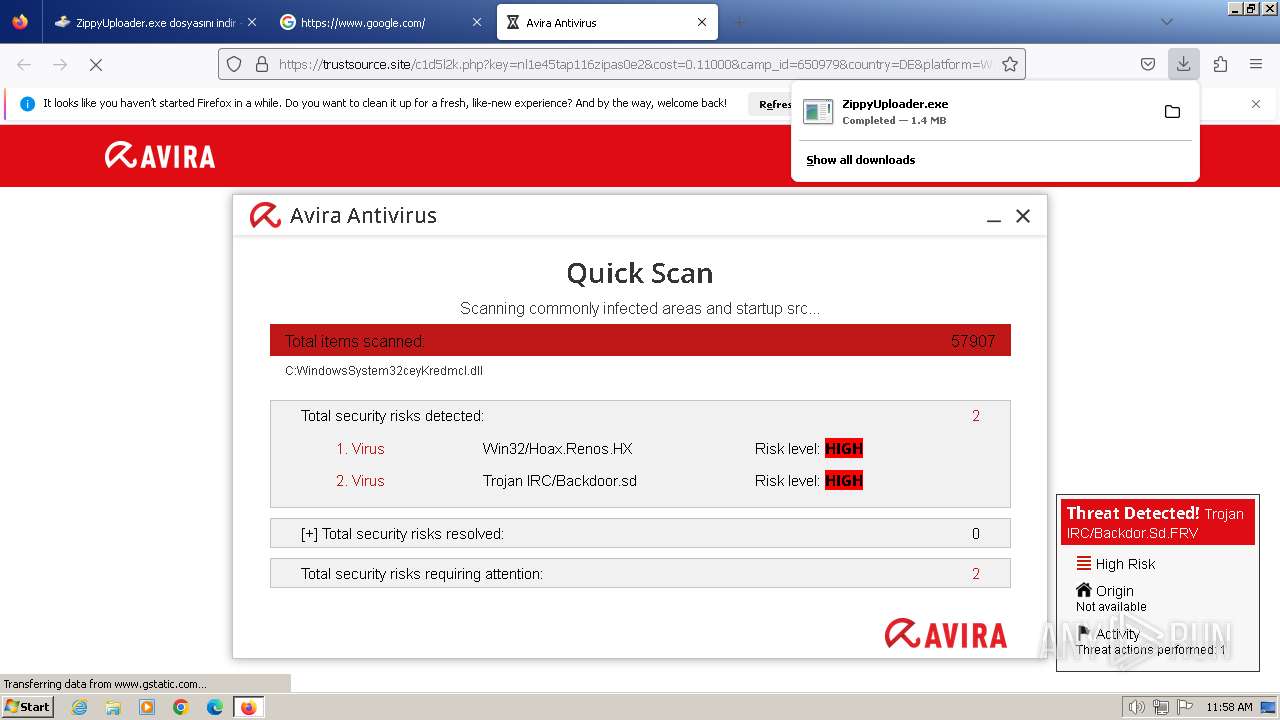Launch Internet Explorer from taskbar
Image resolution: width=1280 pixels, height=720 pixels.
(79, 707)
